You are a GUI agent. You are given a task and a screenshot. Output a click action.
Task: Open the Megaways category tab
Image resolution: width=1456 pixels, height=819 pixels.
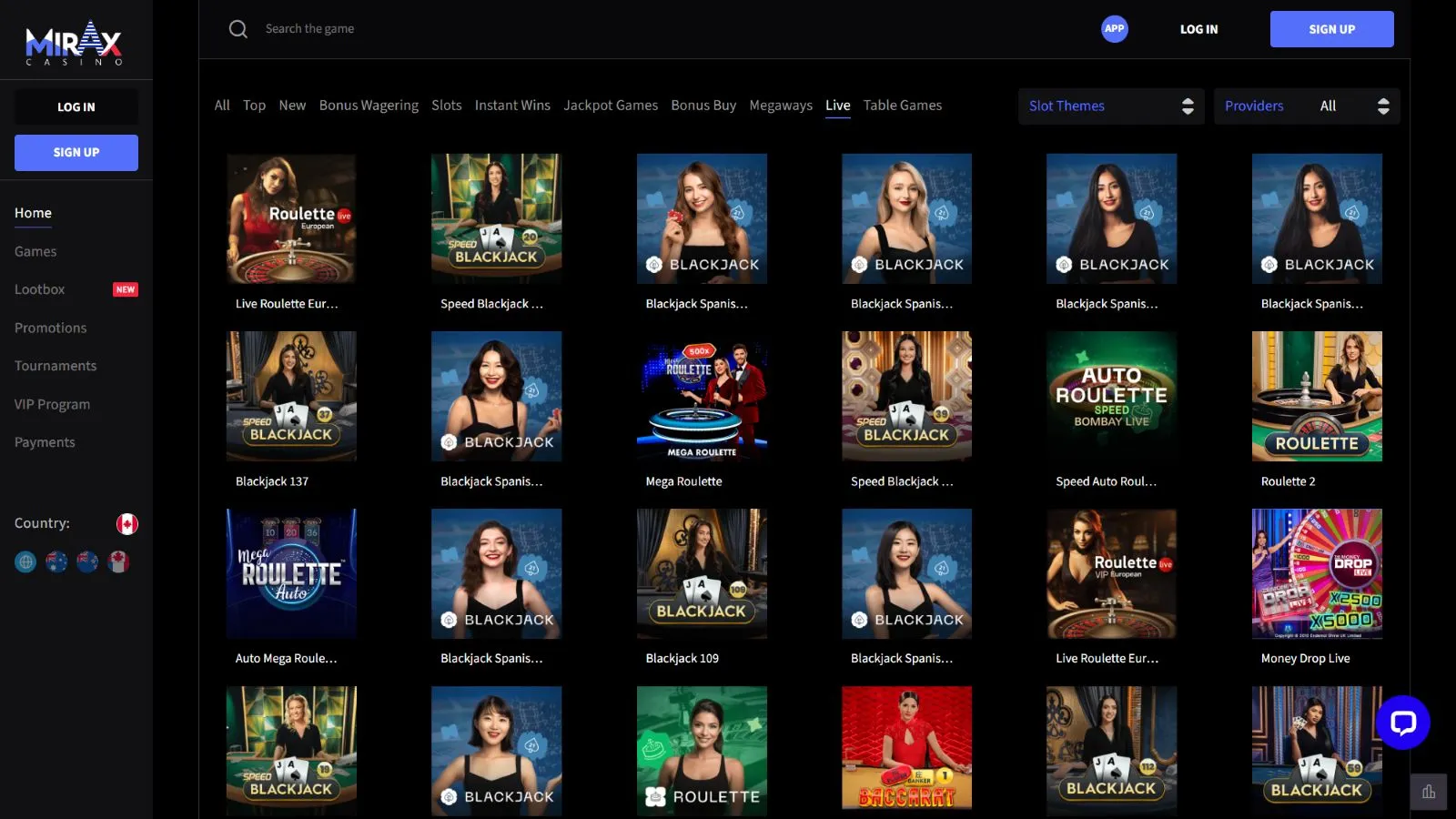point(780,106)
